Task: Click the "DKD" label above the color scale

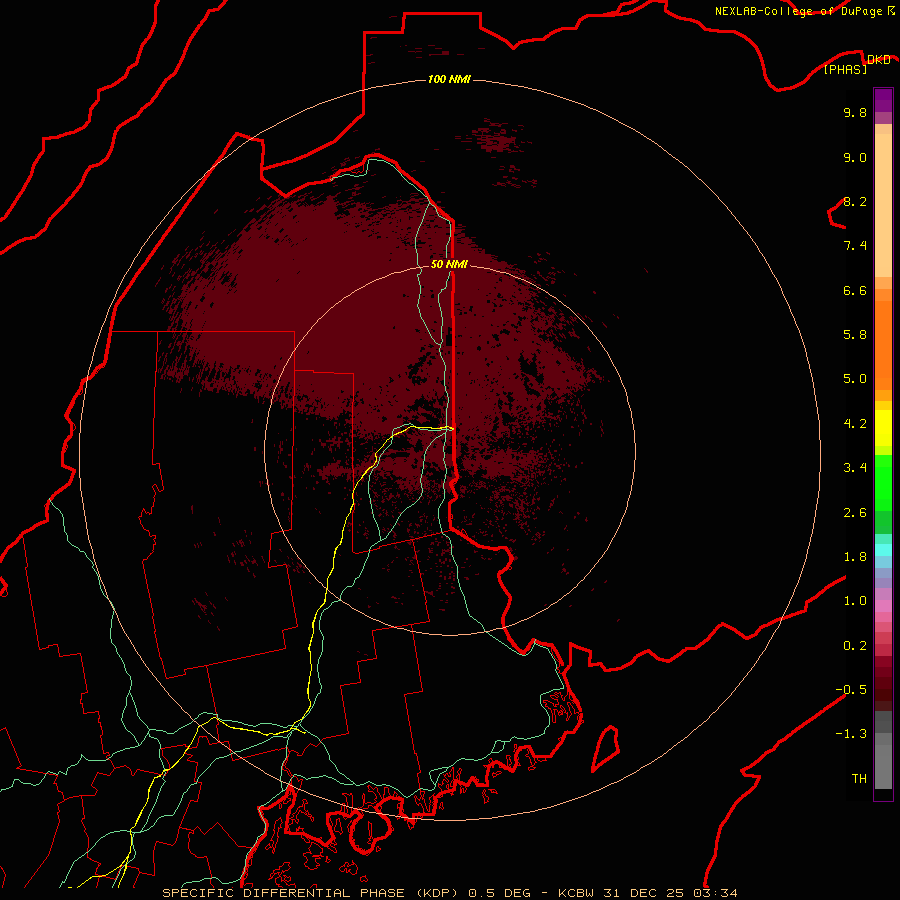Action: 878,60
